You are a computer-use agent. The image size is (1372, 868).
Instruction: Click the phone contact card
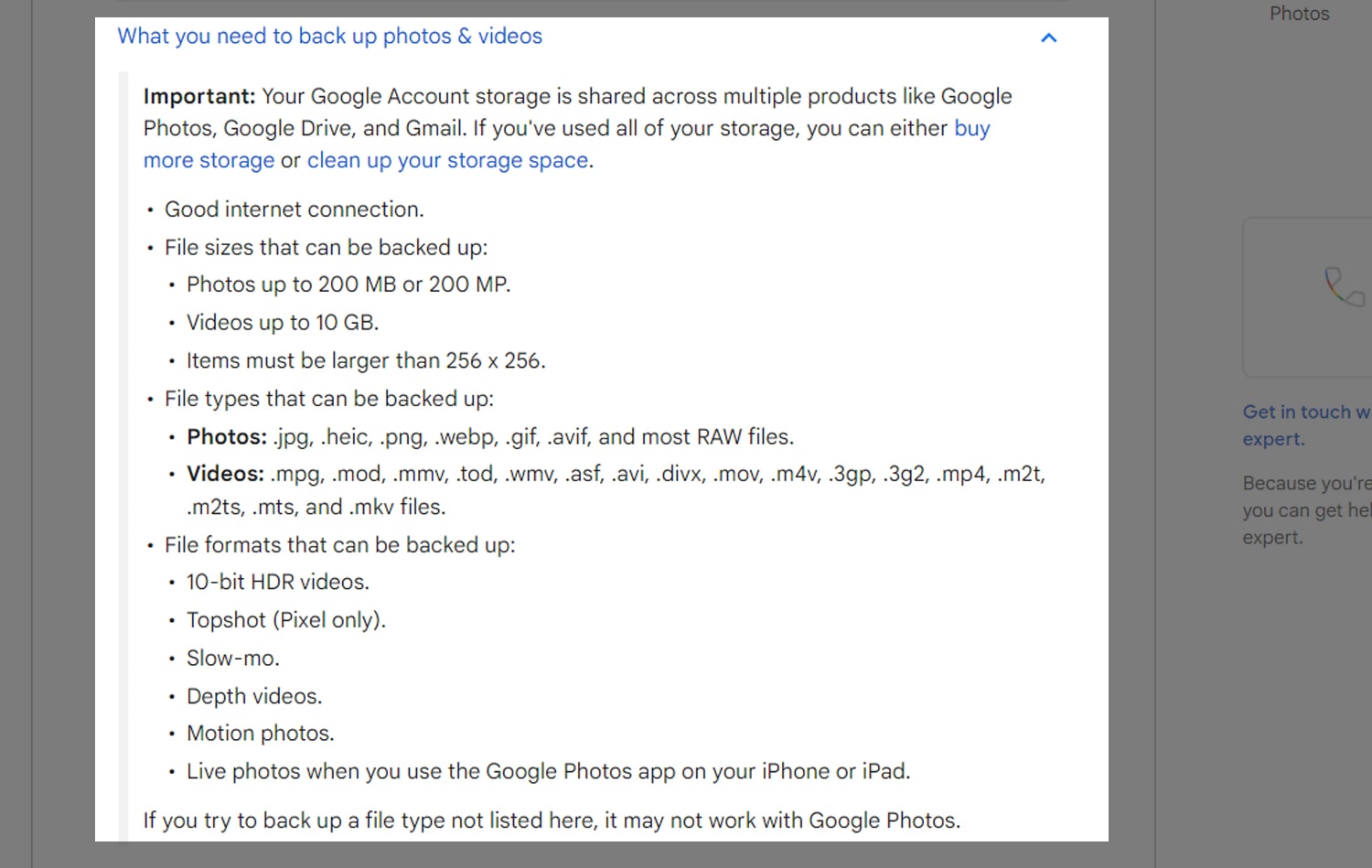[1317, 297]
